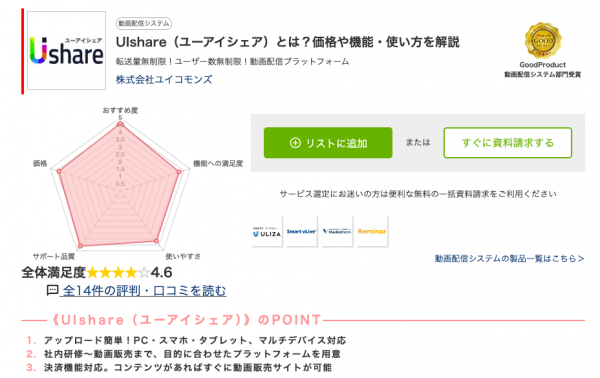The image size is (600, 378).
Task: Open 動画配信システムの製品一覧はこちら link
Action: [509, 259]
